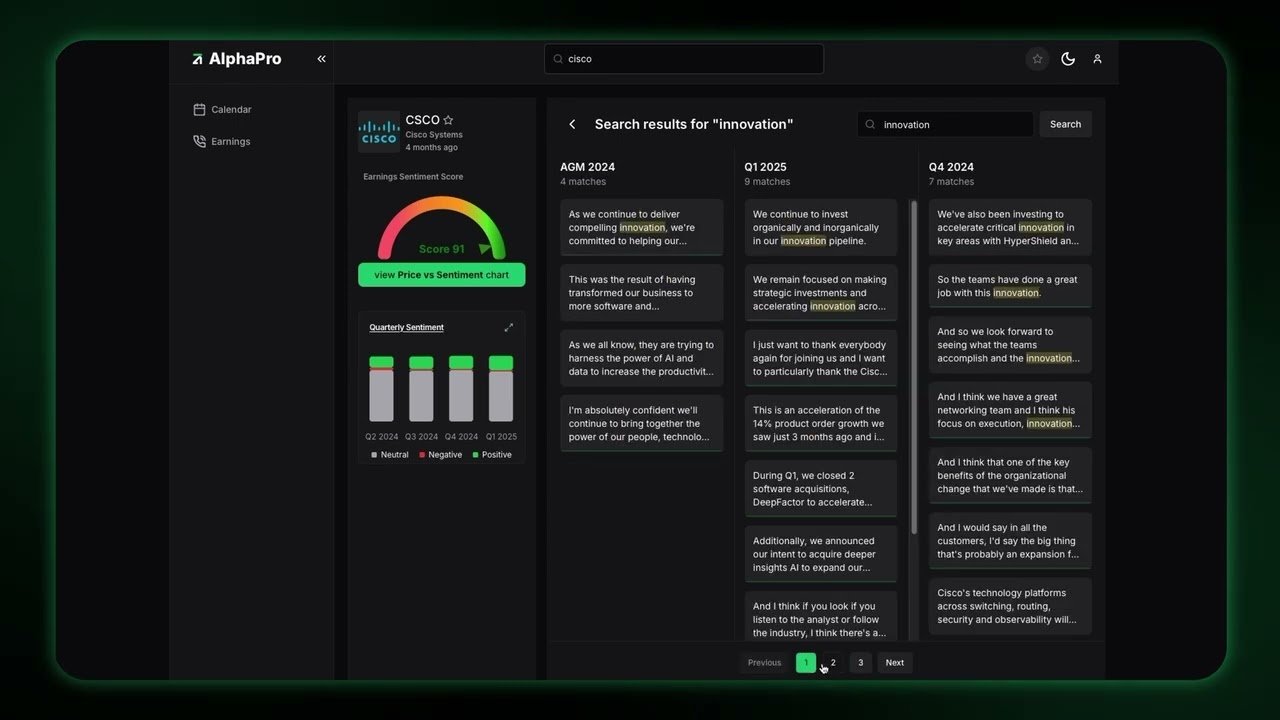Image resolution: width=1280 pixels, height=720 pixels.
Task: Open result 'Additionally, we announced our intent'
Action: point(820,554)
